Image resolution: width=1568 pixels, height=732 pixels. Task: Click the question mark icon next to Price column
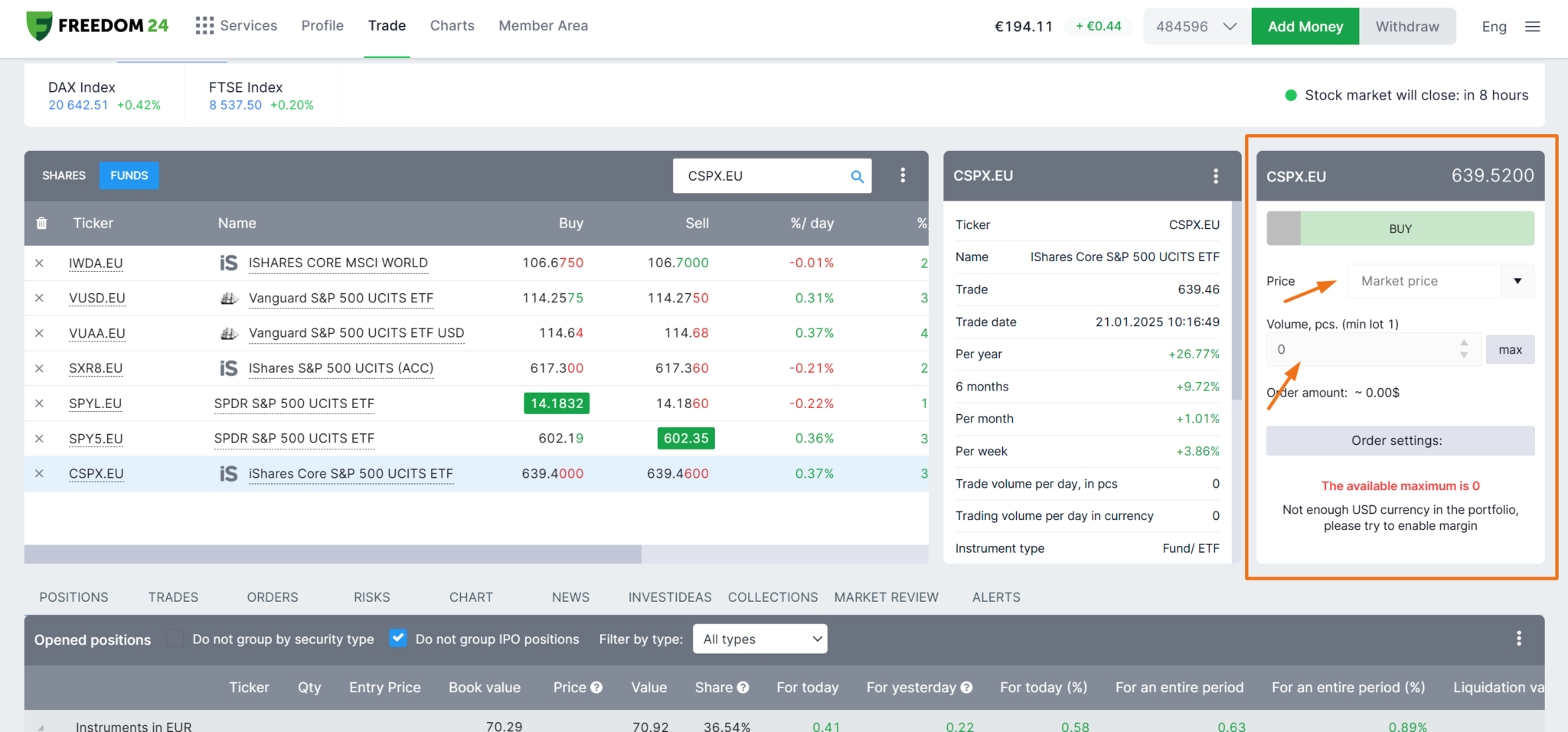tap(598, 688)
